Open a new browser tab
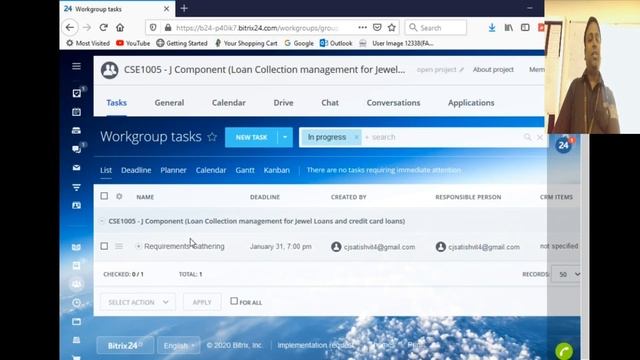The width and height of the screenshot is (640, 360). [184, 8]
